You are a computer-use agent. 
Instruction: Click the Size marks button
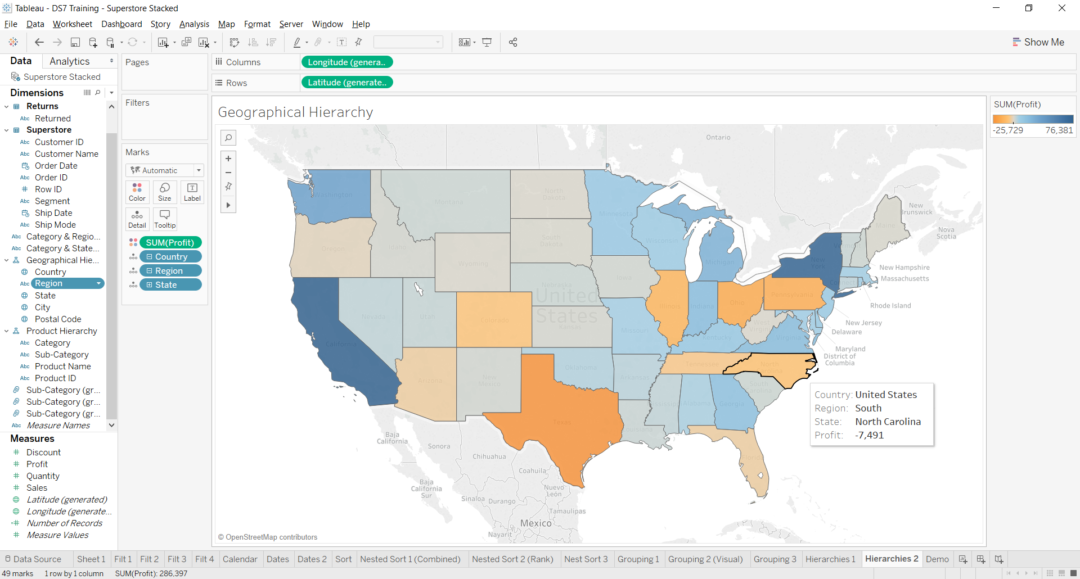(x=164, y=192)
